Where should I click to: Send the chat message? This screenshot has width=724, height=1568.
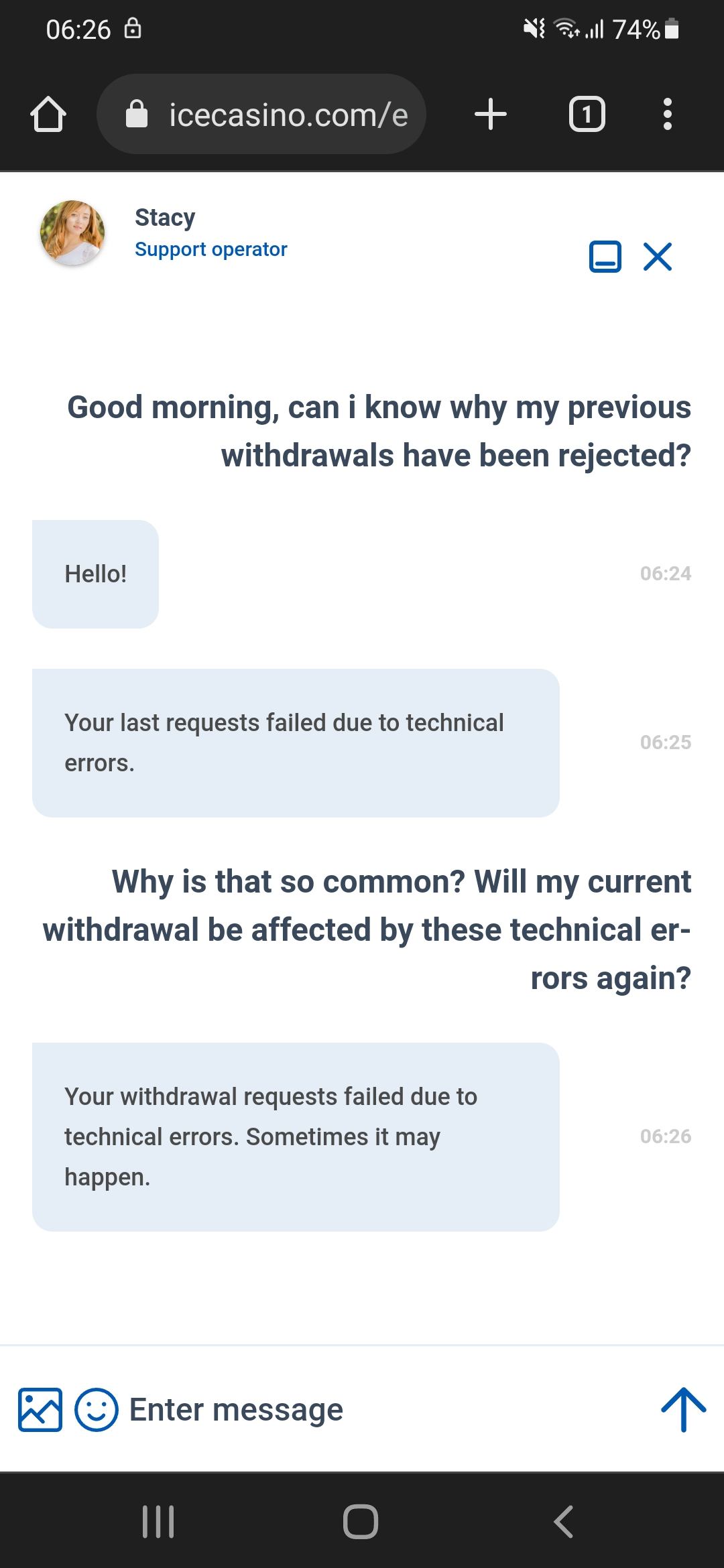[x=683, y=1409]
